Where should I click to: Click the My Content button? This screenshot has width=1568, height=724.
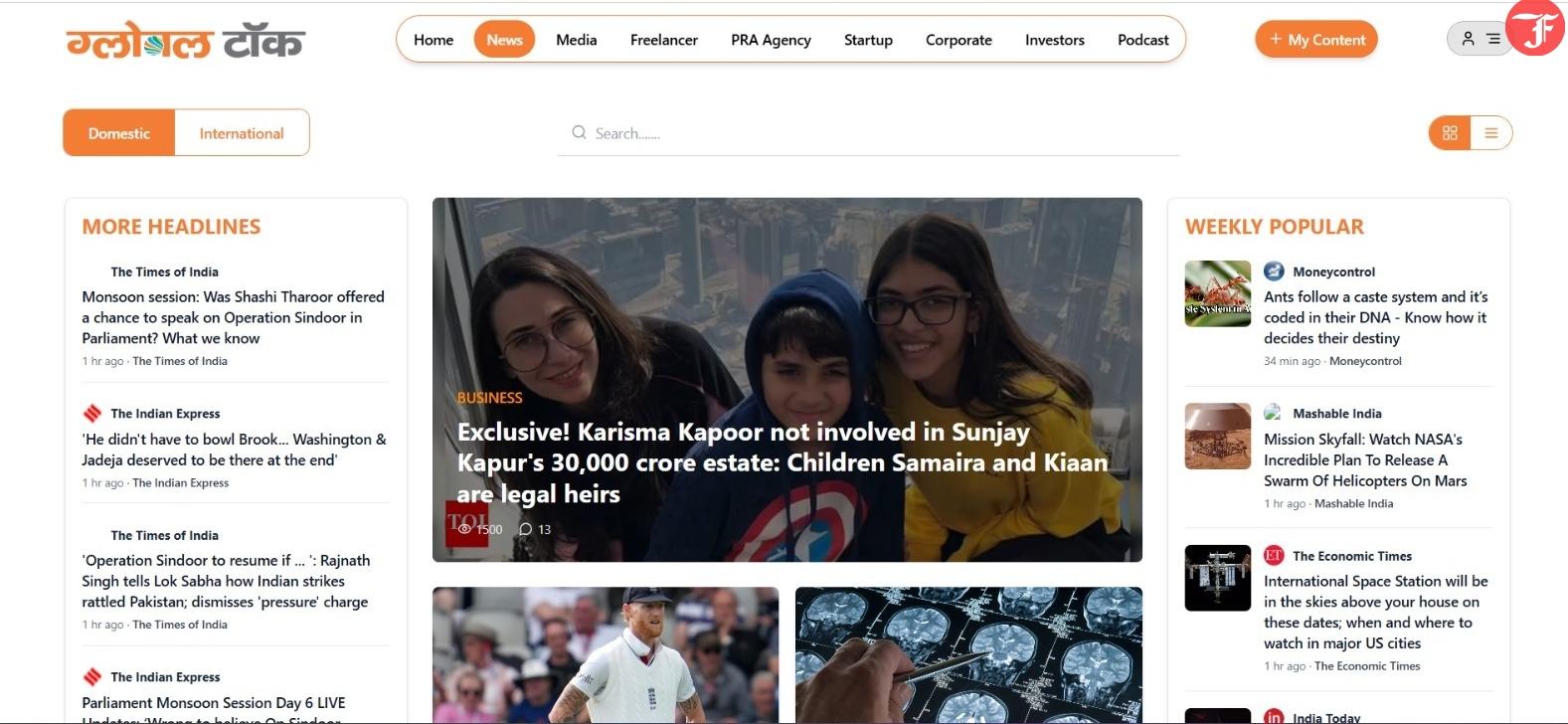pyautogui.click(x=1316, y=40)
